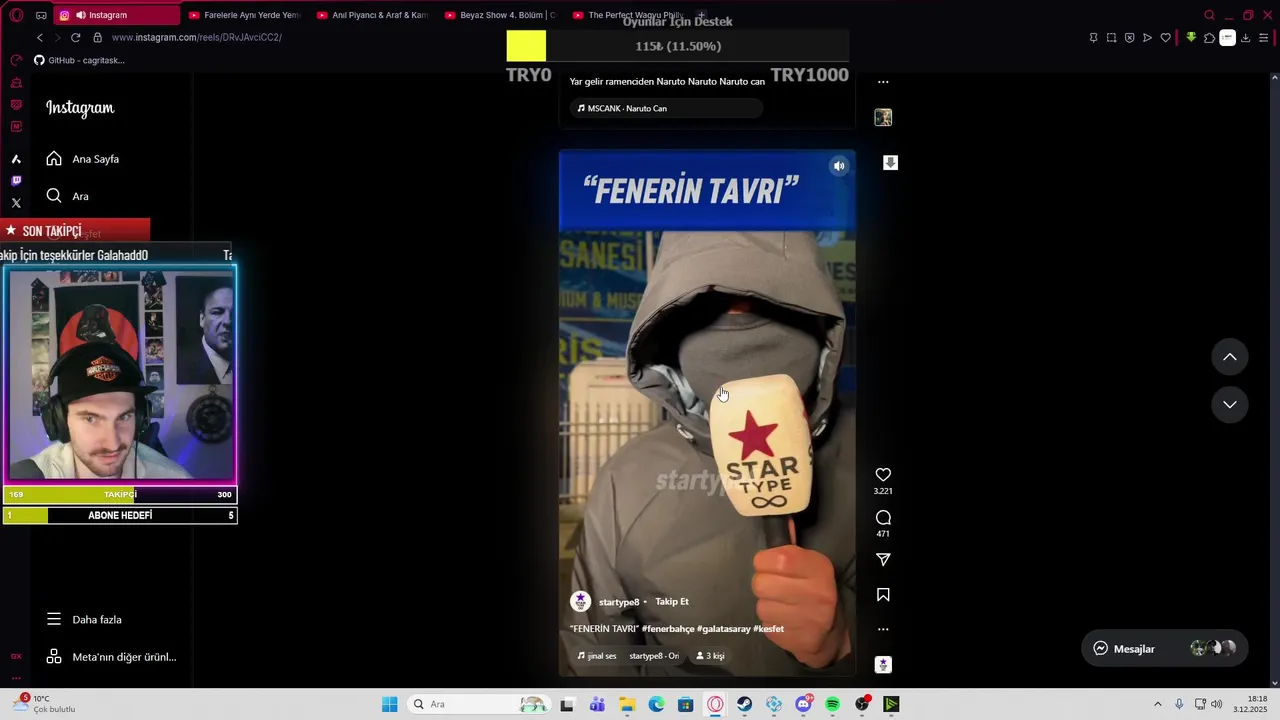Switch to The Perfect Wagyu Philly tab
This screenshot has width=1280, height=720.
pos(627,15)
